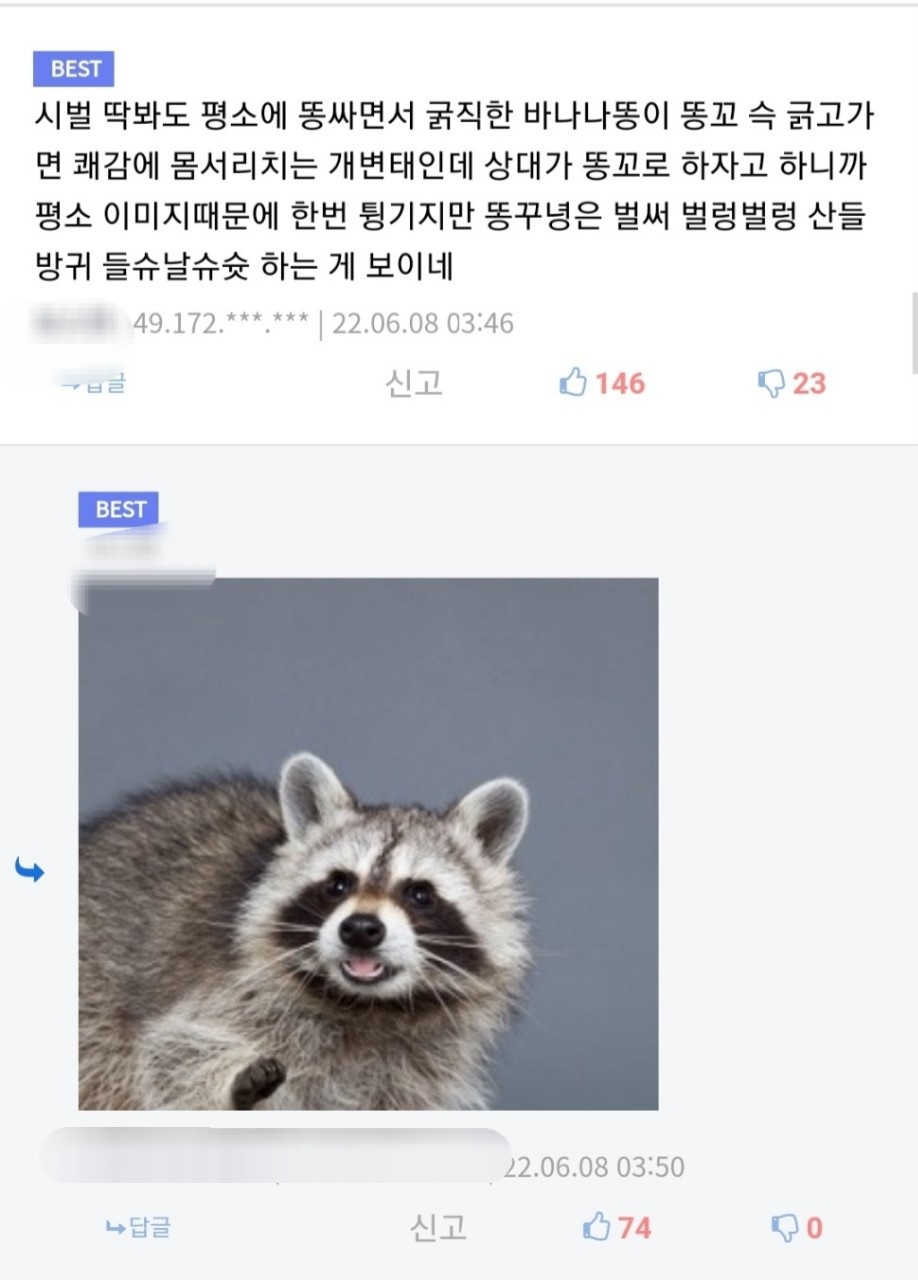This screenshot has height=1280, width=918.
Task: Like the raccoon comment with 74 upvotes
Action: pyautogui.click(x=596, y=1226)
